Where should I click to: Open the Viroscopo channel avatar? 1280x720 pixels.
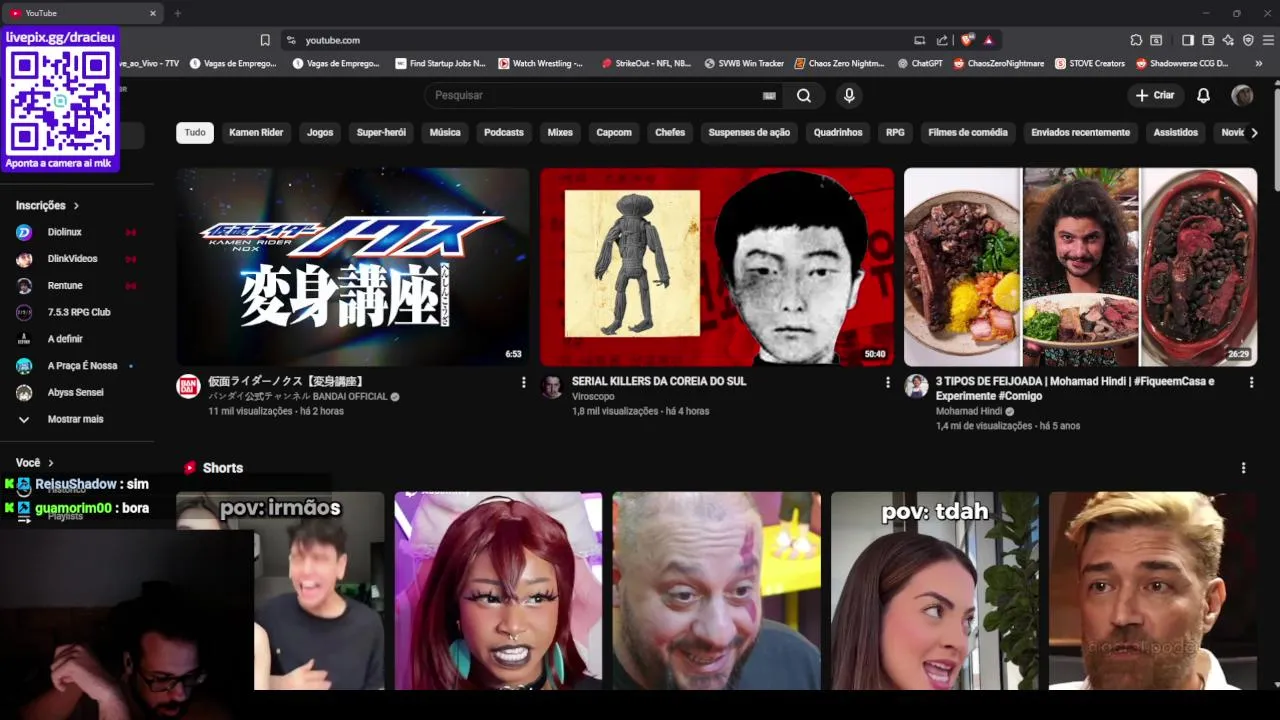(552, 386)
